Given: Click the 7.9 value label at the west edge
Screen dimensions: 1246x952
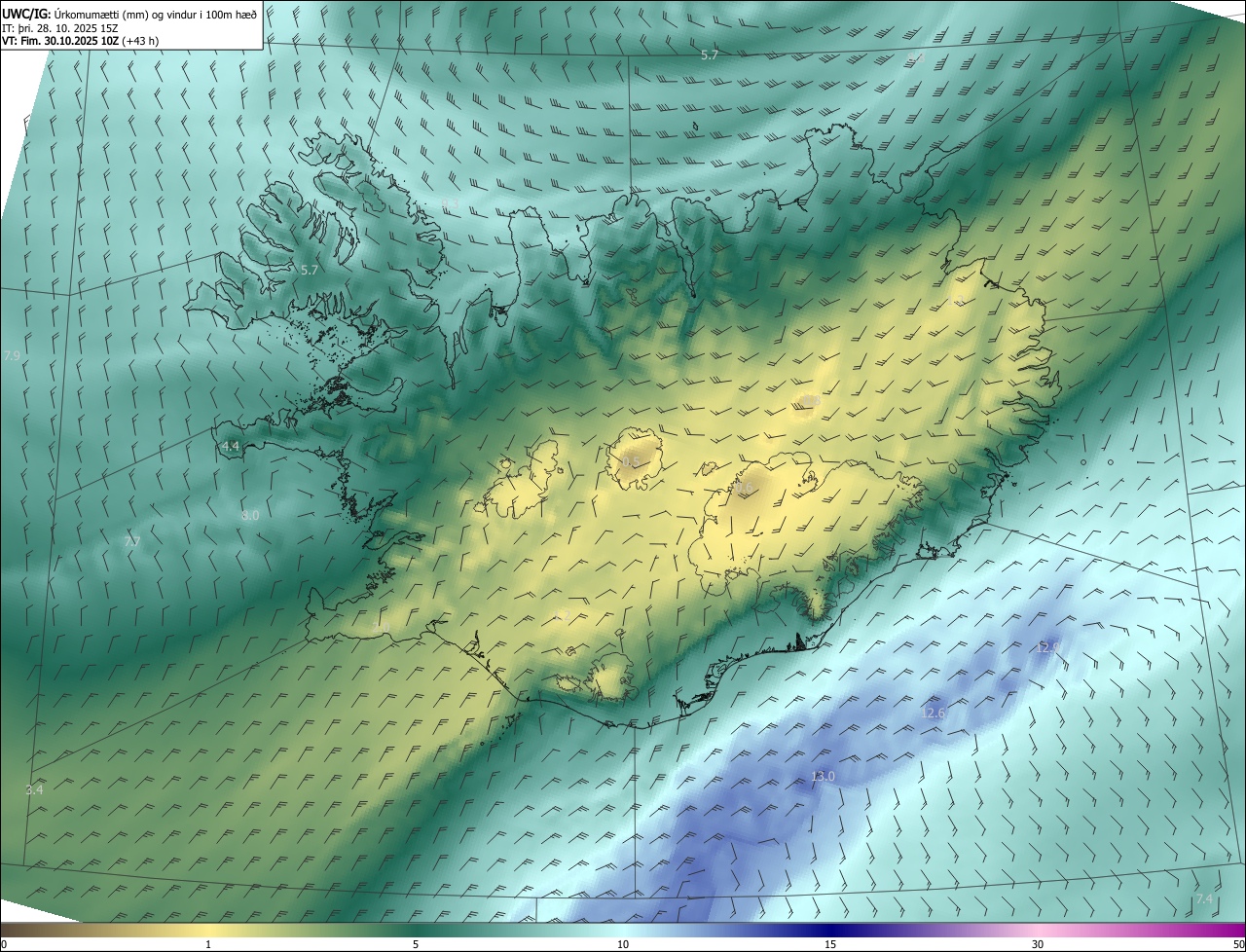Looking at the screenshot, I should [12, 356].
